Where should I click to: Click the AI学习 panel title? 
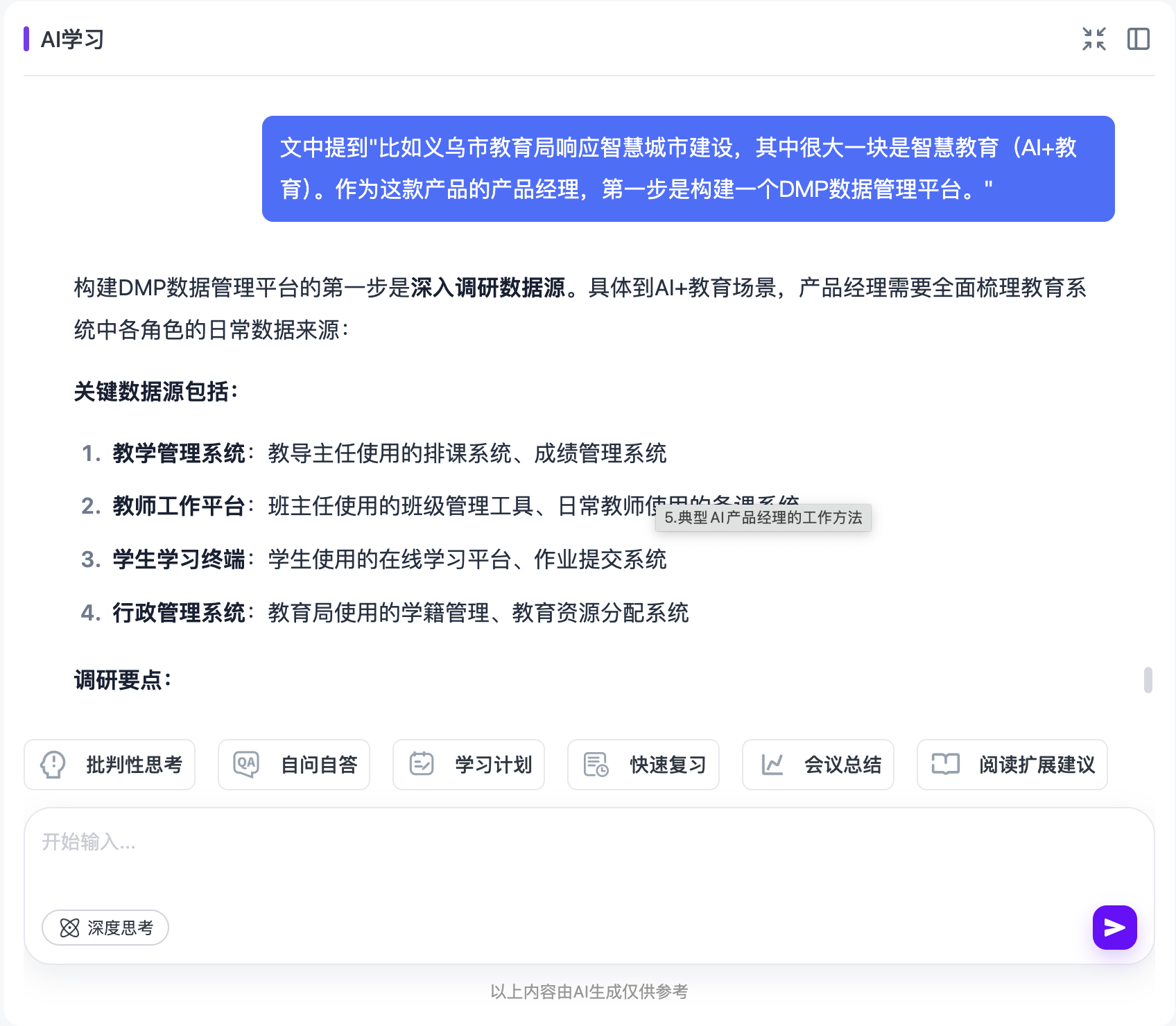[x=72, y=40]
